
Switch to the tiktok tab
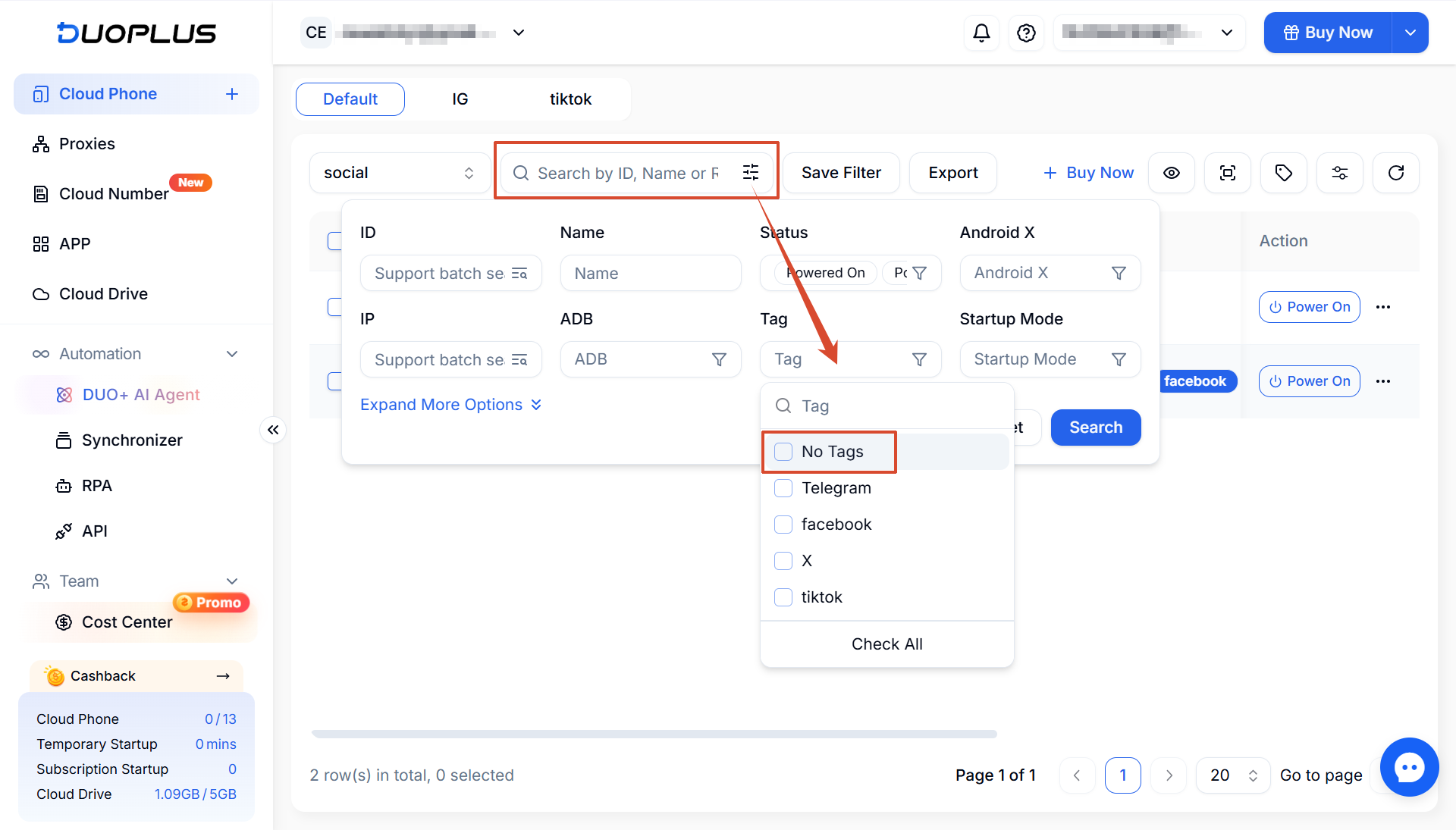[x=571, y=99]
